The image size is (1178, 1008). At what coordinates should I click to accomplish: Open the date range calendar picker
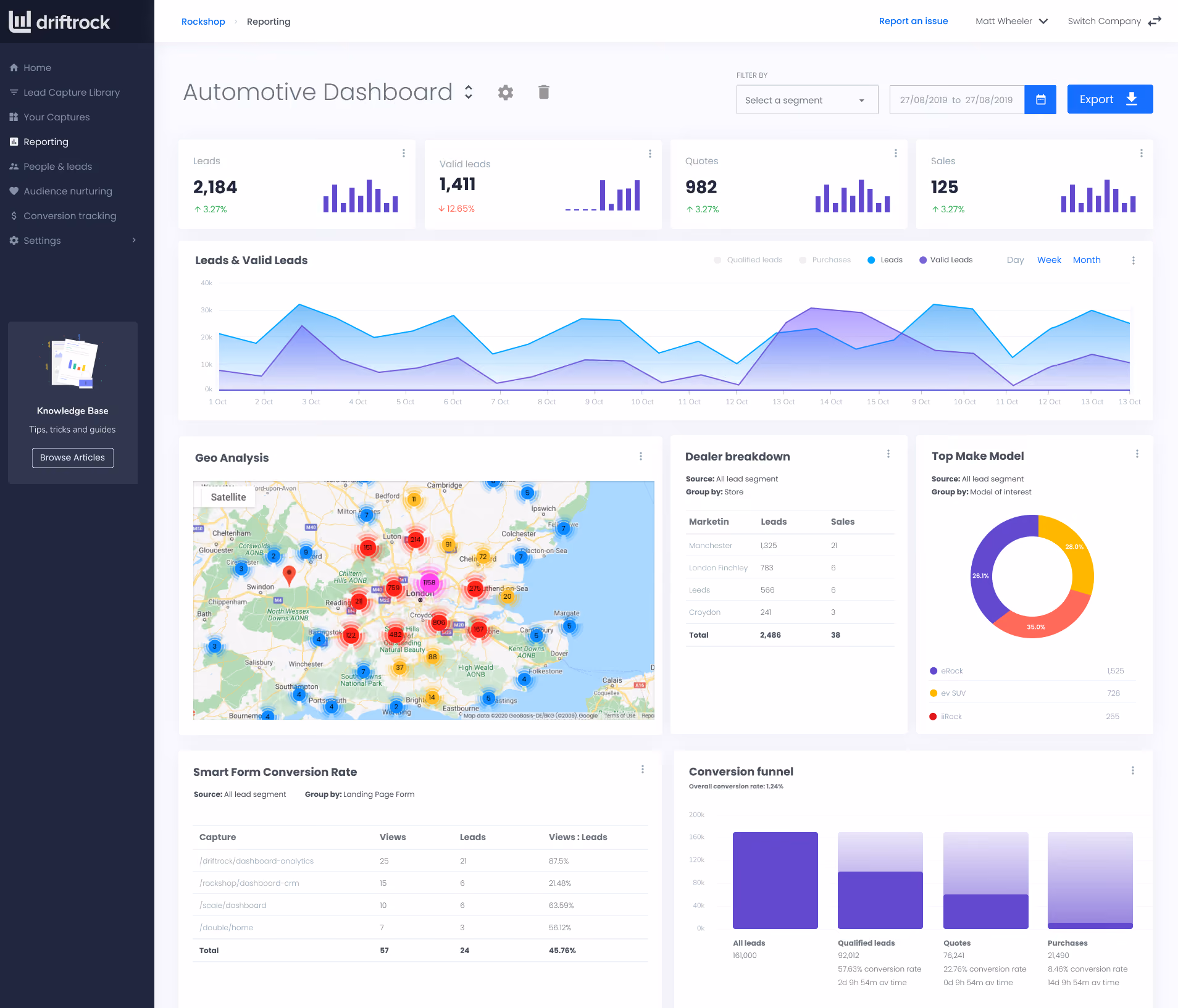pyautogui.click(x=1040, y=99)
